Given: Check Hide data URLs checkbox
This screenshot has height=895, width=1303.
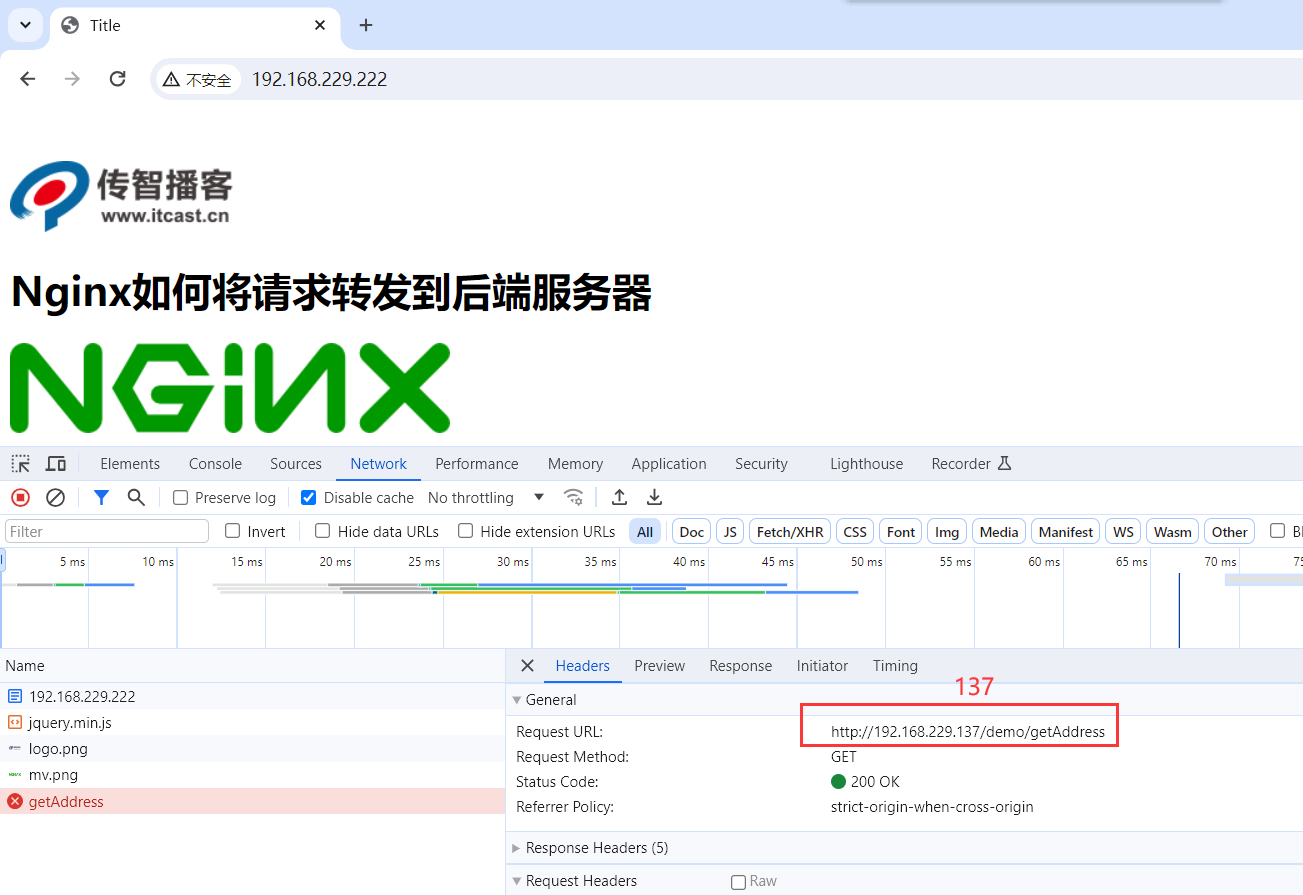Looking at the screenshot, I should click(x=323, y=531).
